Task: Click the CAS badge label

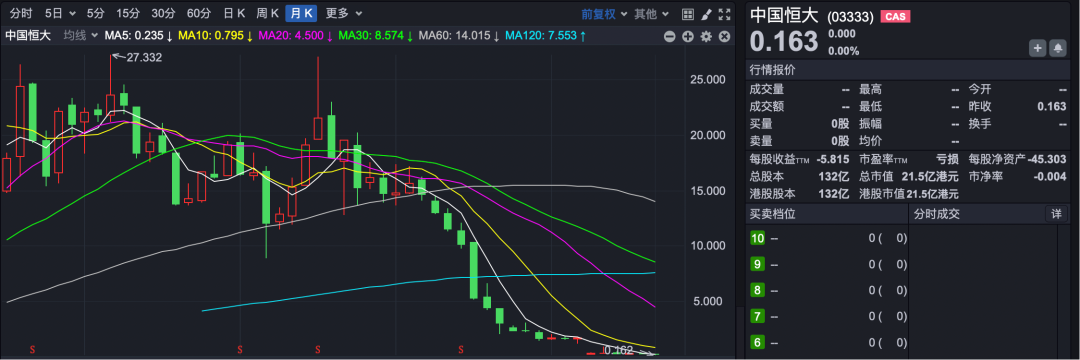Action: click(x=895, y=17)
